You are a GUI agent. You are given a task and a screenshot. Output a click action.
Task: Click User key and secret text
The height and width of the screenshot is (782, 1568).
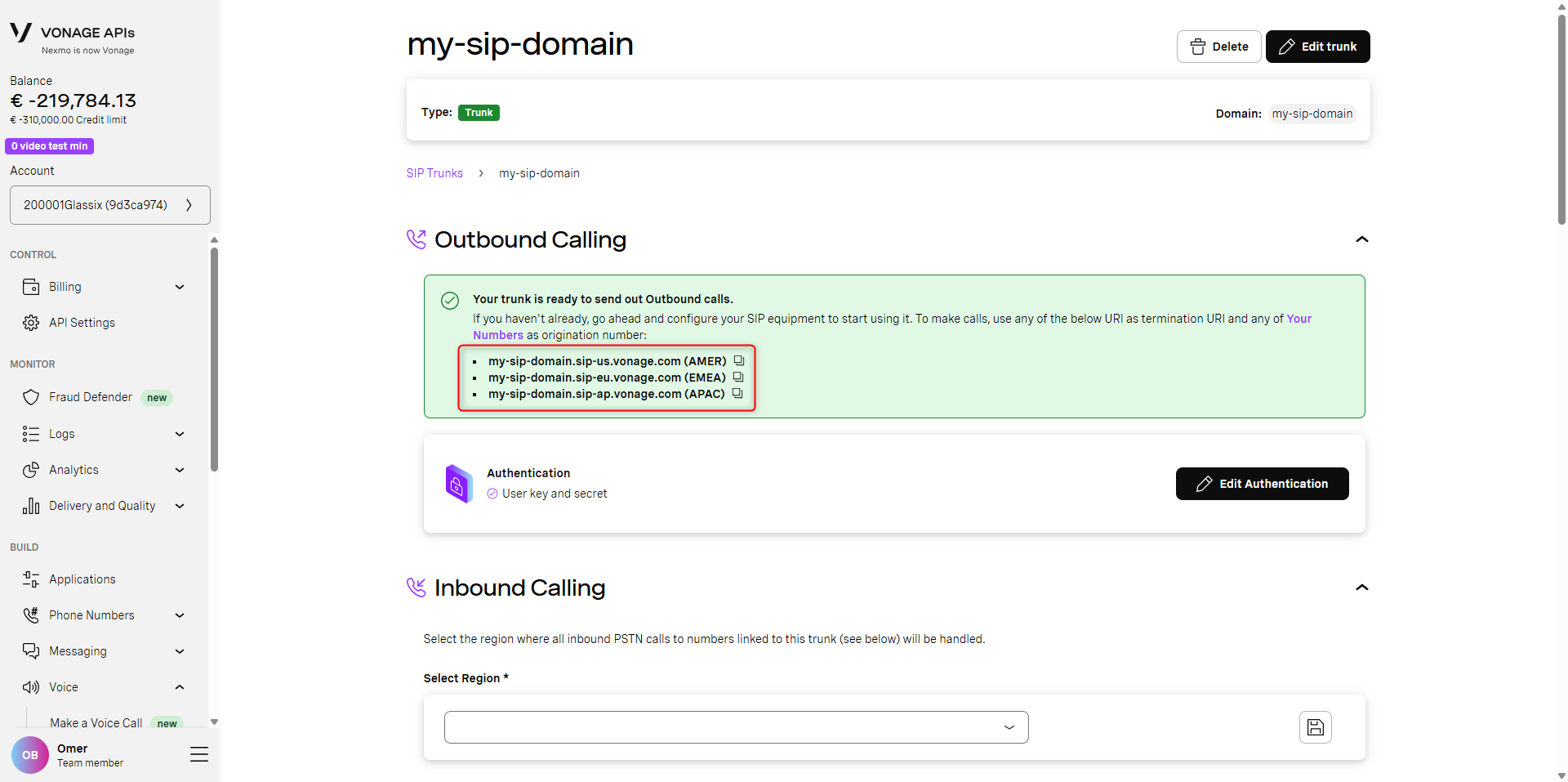[555, 494]
